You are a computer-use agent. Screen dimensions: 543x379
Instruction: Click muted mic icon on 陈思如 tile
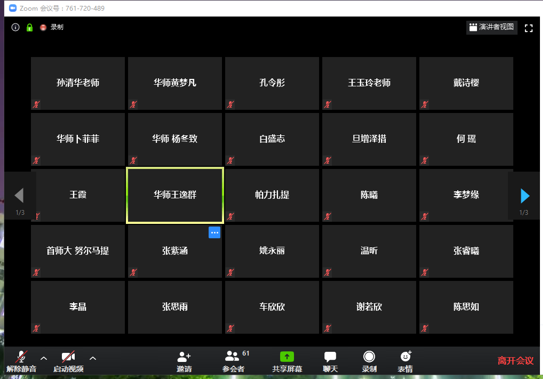425,328
